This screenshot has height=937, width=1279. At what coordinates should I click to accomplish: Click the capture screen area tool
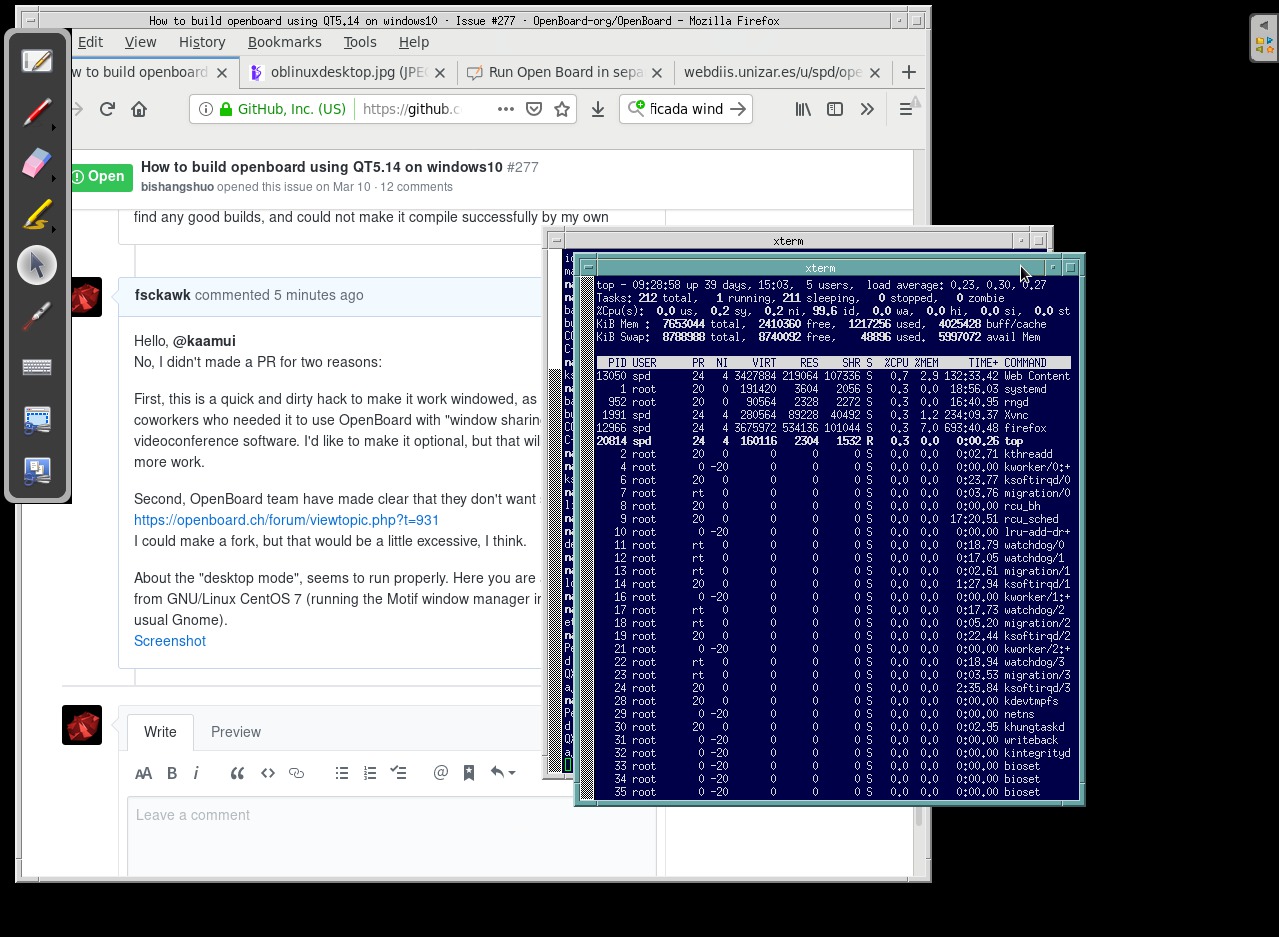(x=37, y=419)
